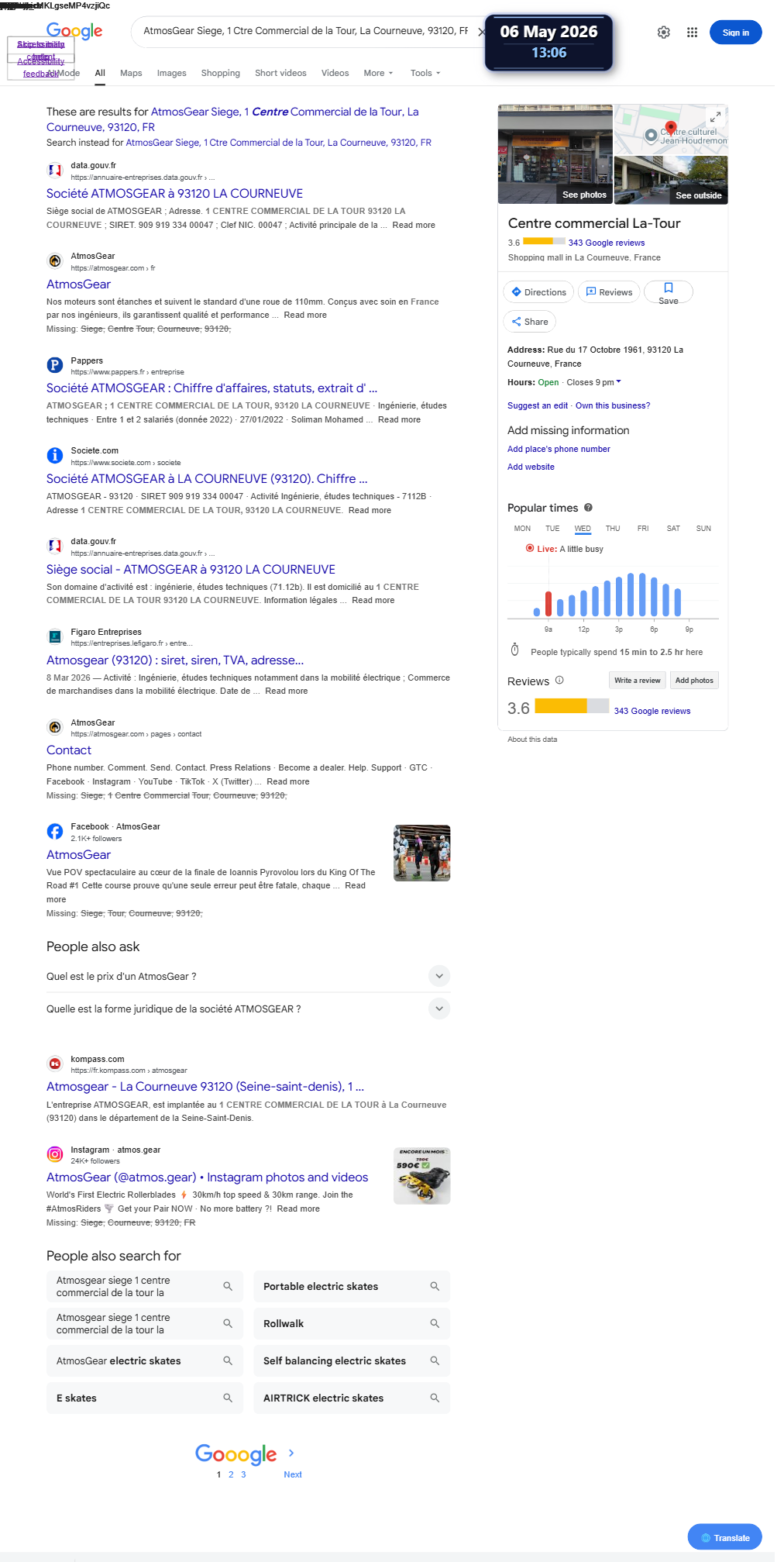Click Add website link

531,467
